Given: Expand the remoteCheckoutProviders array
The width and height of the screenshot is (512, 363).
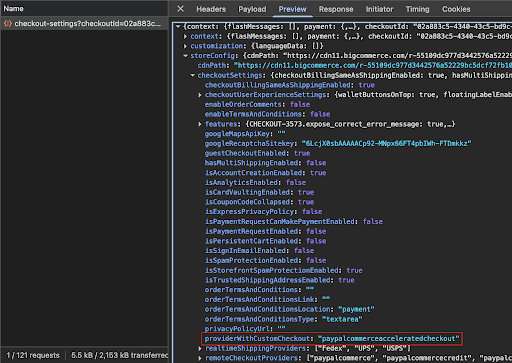Looking at the screenshot, I should [200, 358].
